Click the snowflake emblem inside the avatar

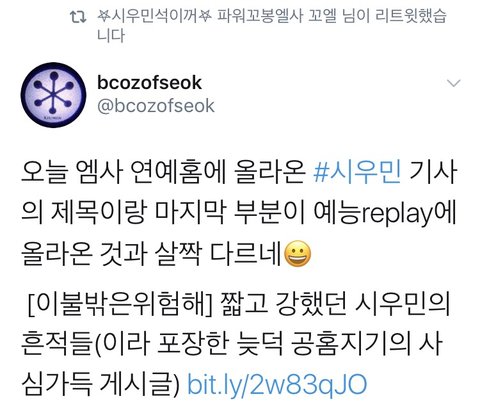coord(53,93)
